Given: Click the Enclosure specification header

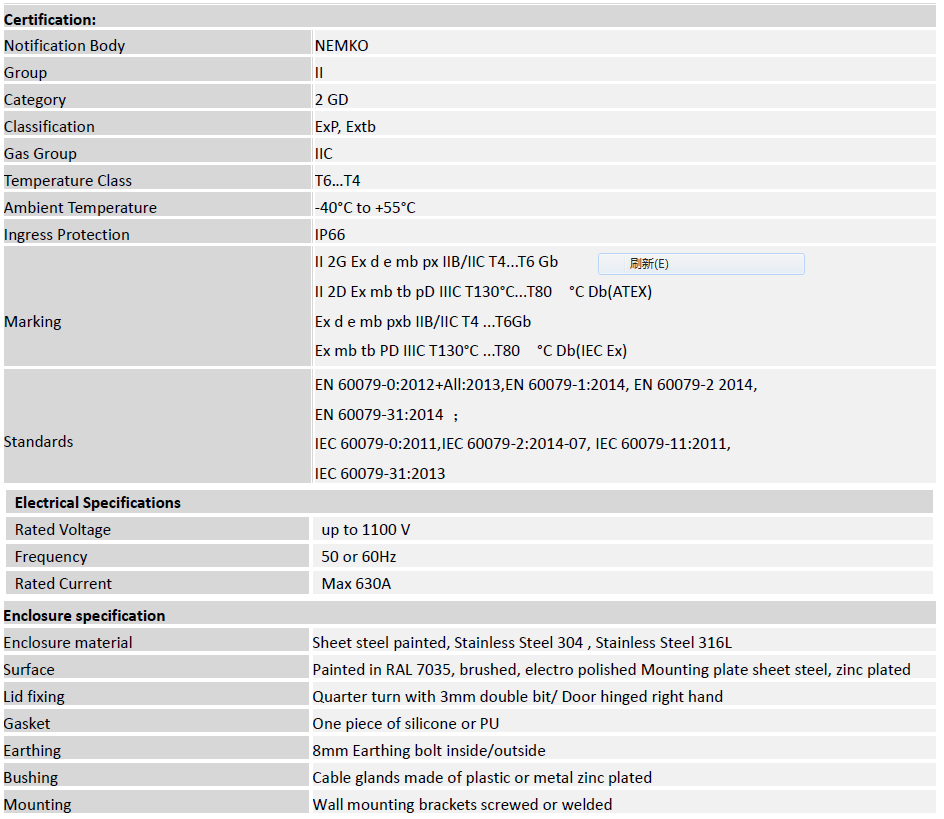Looking at the screenshot, I should click(x=84, y=616).
